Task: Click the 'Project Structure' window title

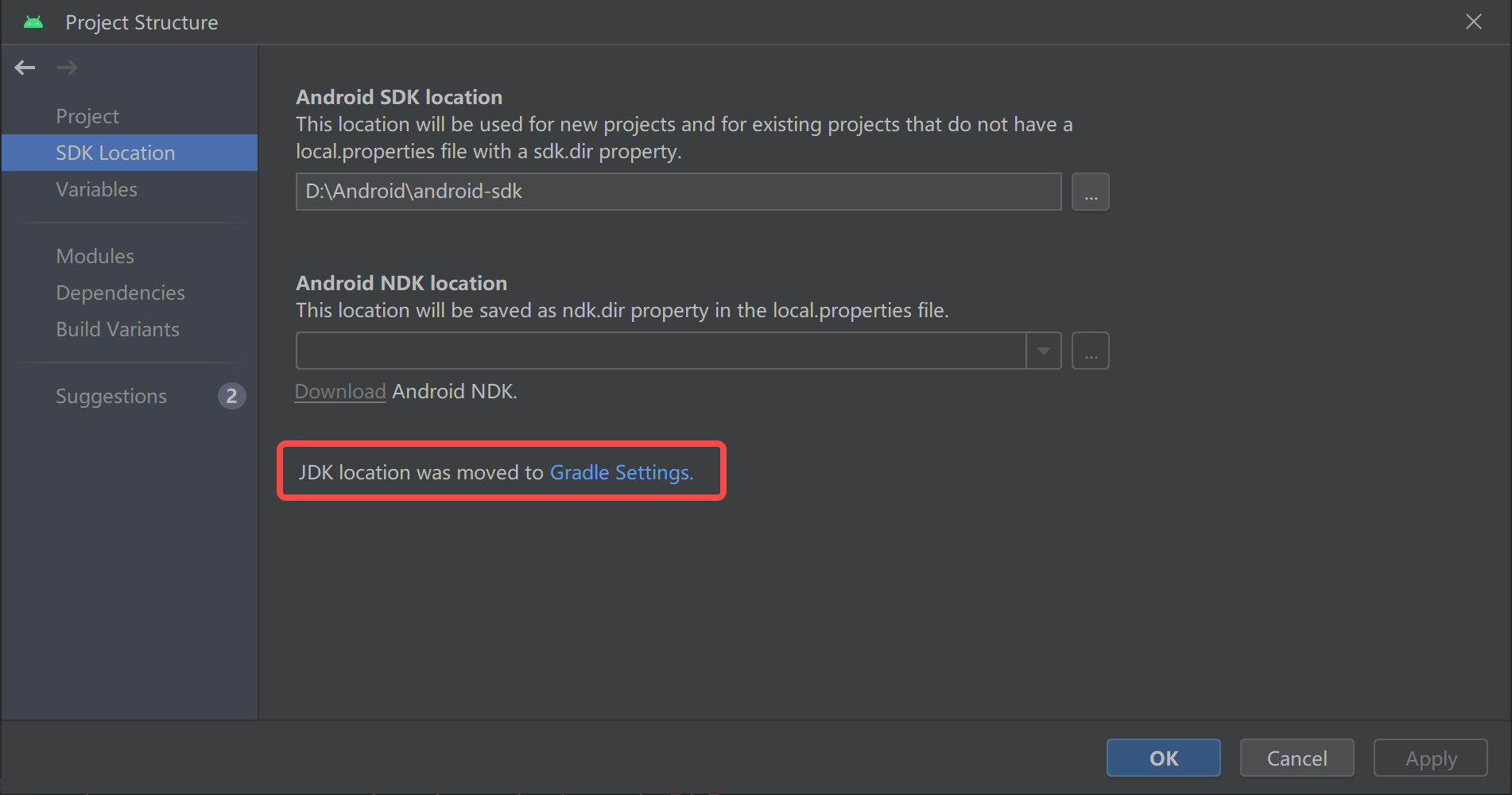Action: (142, 22)
